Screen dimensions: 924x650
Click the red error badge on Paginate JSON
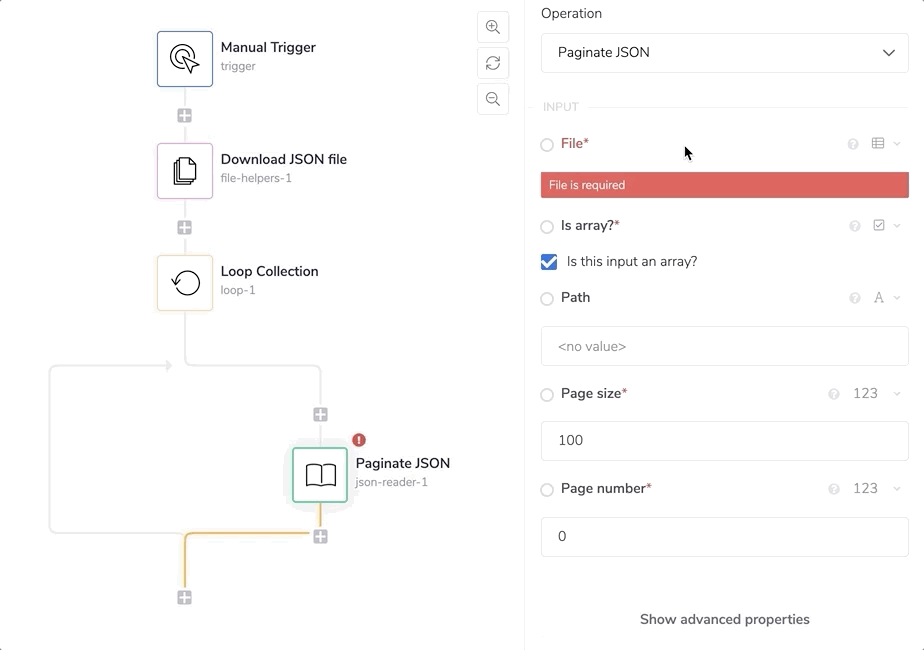(x=359, y=440)
